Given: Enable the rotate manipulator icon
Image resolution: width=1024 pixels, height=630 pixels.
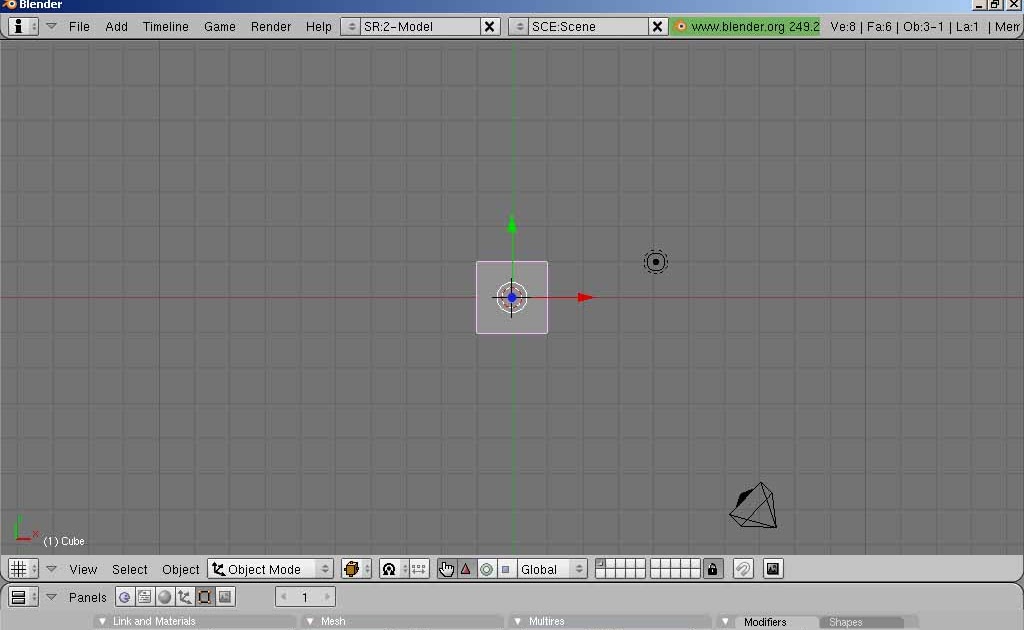Looking at the screenshot, I should (x=485, y=568).
